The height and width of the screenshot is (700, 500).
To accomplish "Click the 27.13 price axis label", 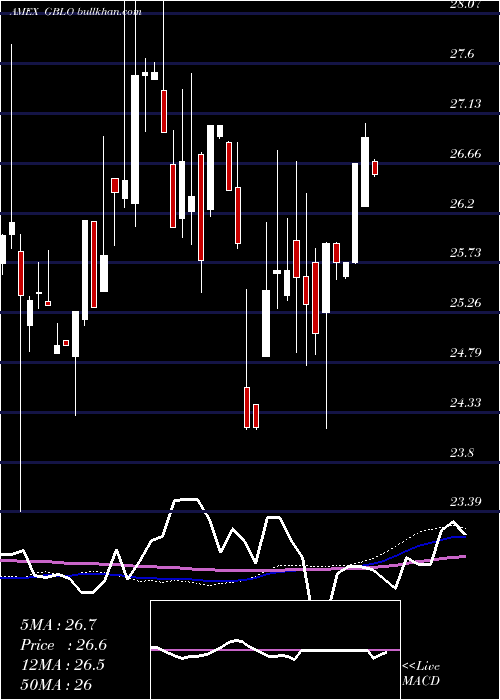I will (x=466, y=104).
